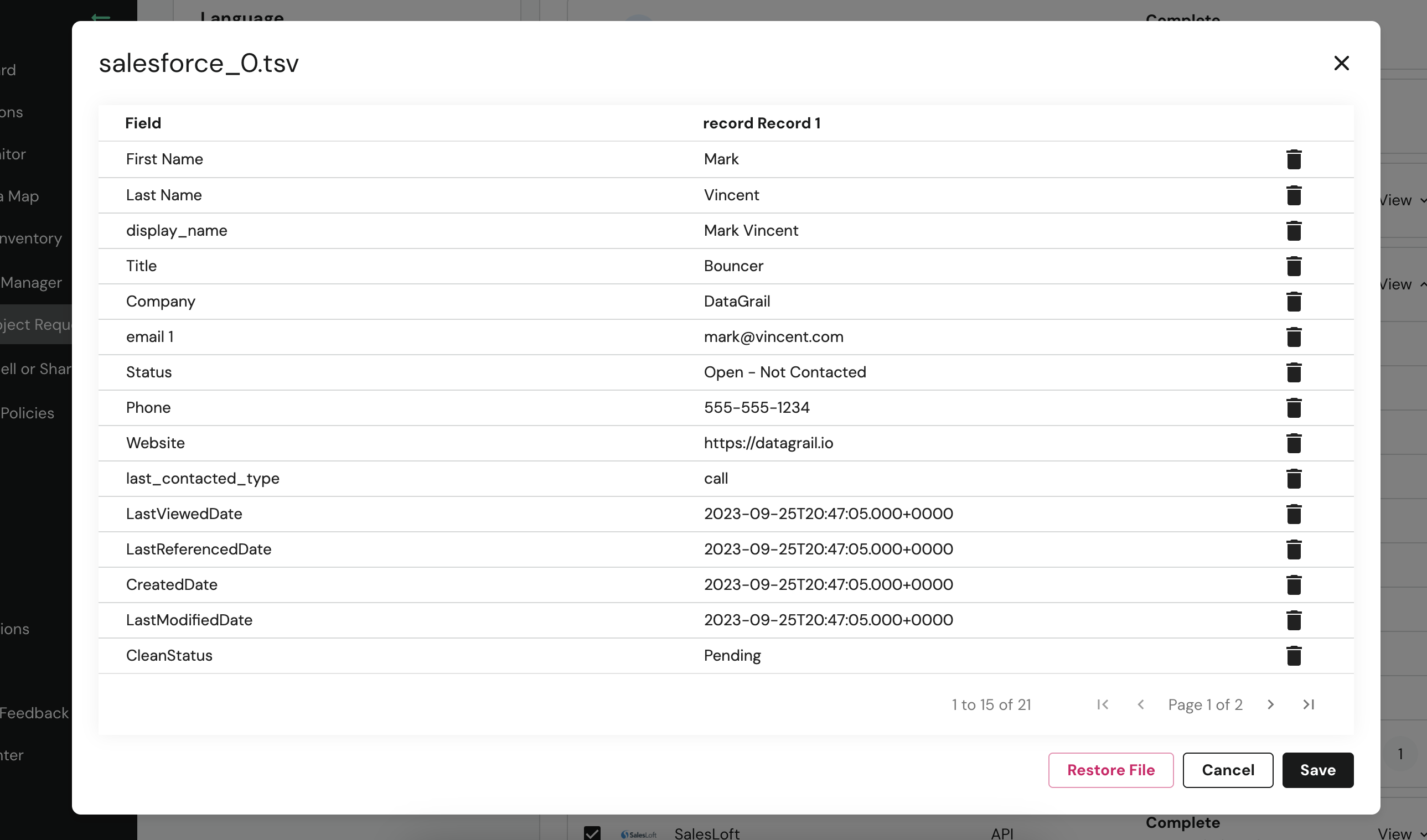This screenshot has height=840, width=1427.
Task: Select the value mark@vincent.com
Action: 773,337
